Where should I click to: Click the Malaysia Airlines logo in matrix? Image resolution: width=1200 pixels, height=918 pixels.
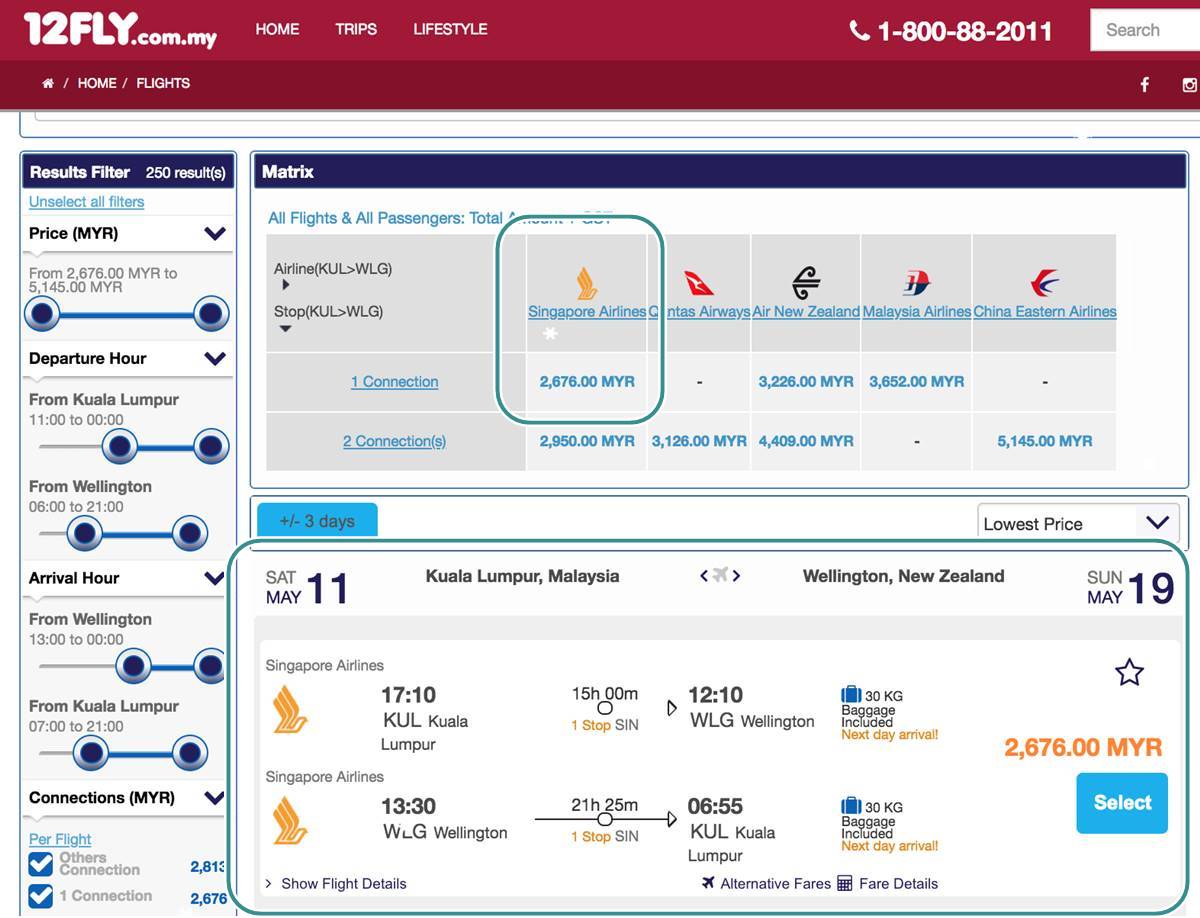point(917,283)
